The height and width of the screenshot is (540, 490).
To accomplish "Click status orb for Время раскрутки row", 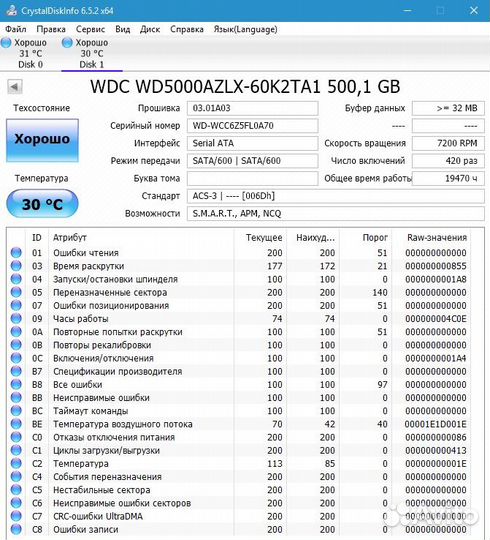I will point(16,266).
